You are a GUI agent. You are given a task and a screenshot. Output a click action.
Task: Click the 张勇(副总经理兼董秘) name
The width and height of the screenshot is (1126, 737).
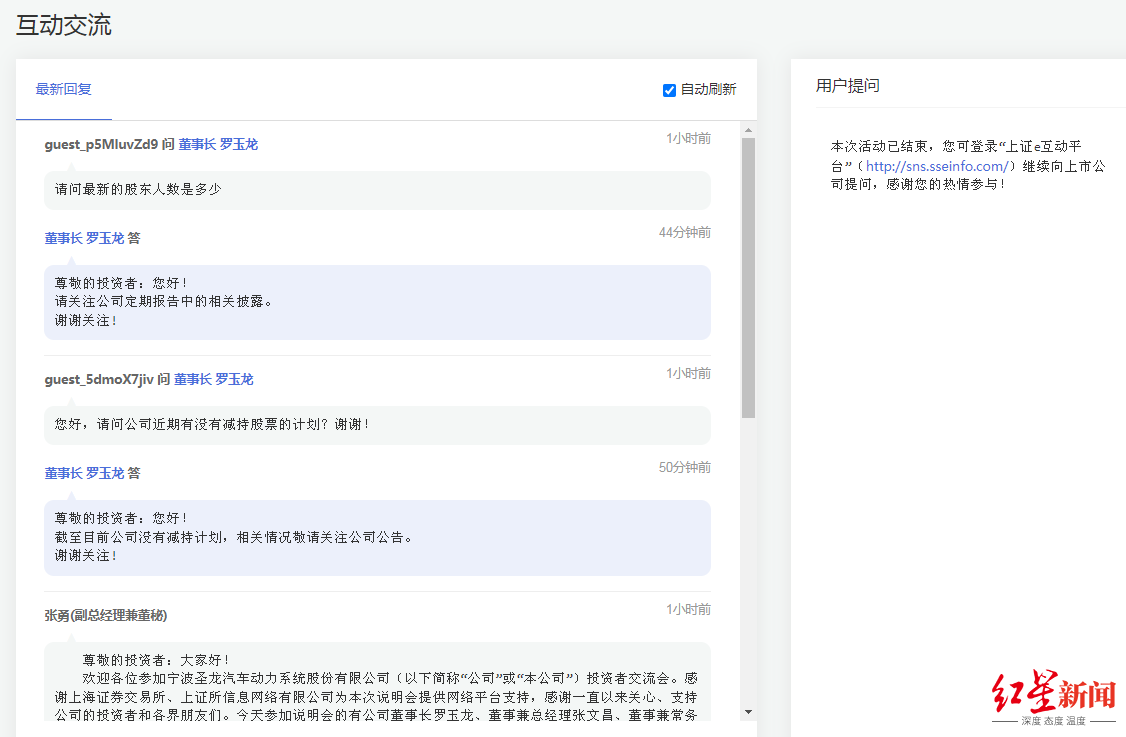[x=106, y=615]
